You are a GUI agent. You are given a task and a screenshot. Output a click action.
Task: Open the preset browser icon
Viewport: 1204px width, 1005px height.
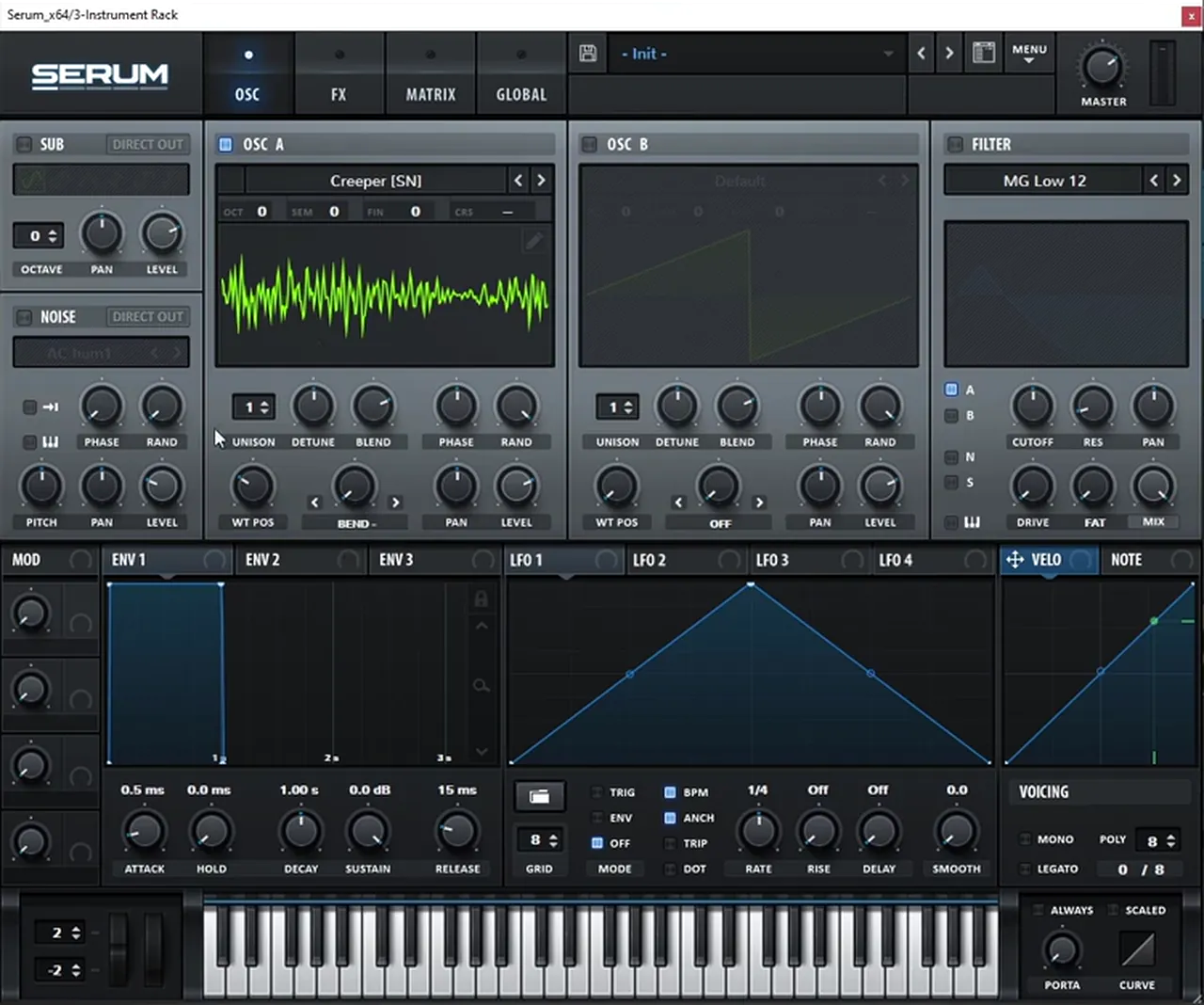coord(984,53)
